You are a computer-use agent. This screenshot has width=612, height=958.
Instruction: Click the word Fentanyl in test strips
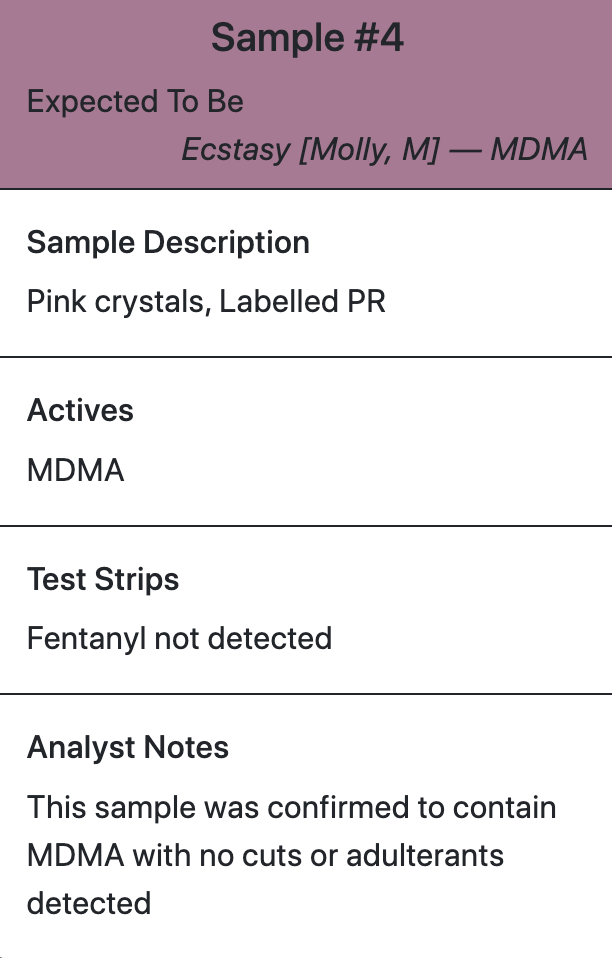pos(86,638)
